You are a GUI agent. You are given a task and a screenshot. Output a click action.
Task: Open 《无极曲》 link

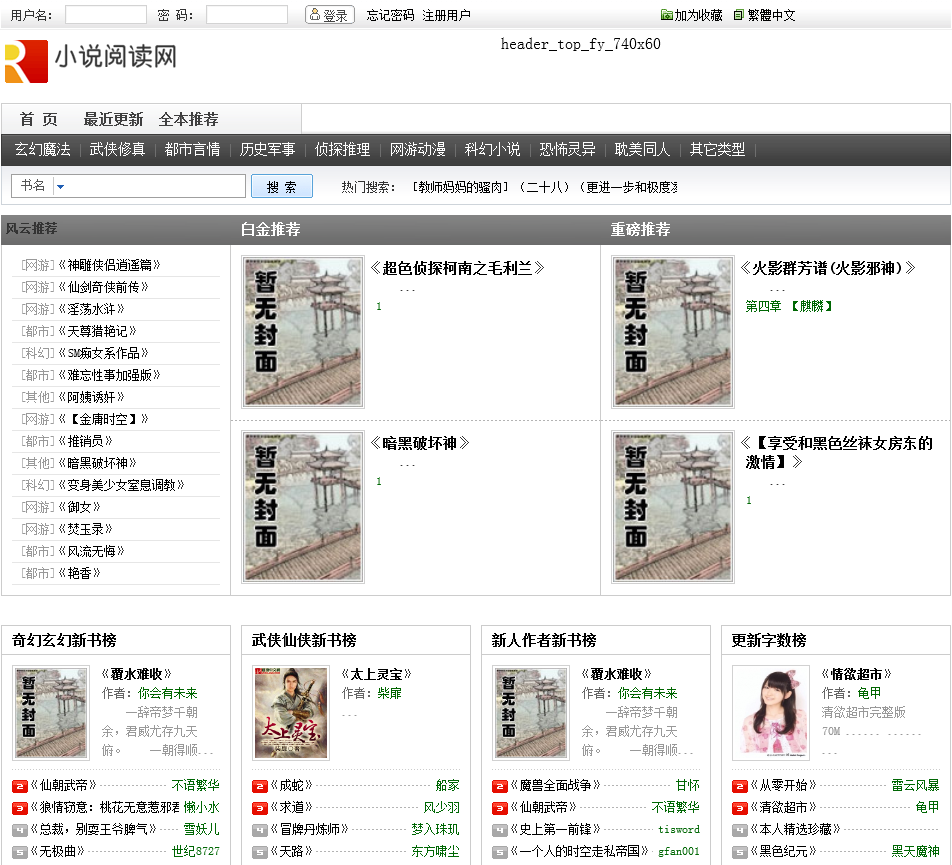[x=58, y=851]
